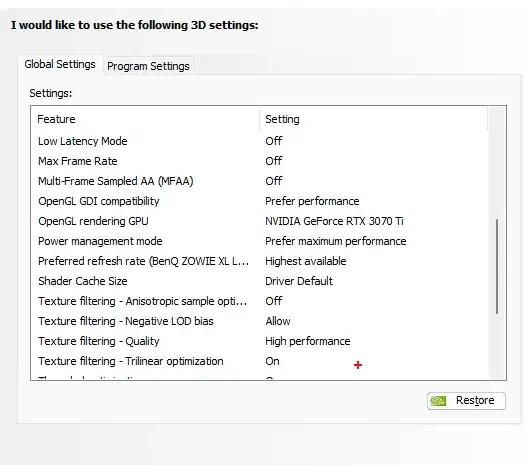
Task: Select Texture filtering Negative LOD bias
Action: point(126,321)
